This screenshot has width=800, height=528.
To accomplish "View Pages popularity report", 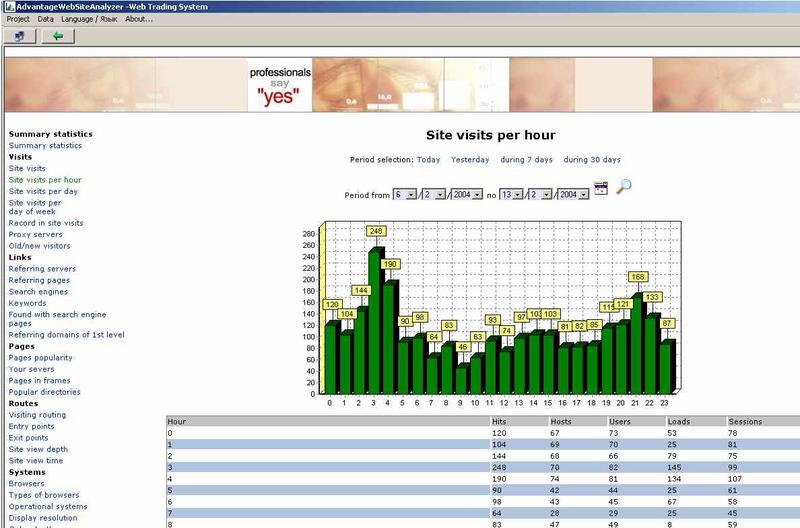I will (40, 358).
